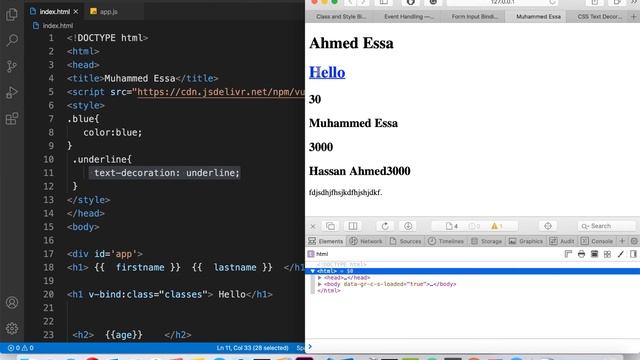Click the Safari share button
640x360 pixels.
point(595,2)
